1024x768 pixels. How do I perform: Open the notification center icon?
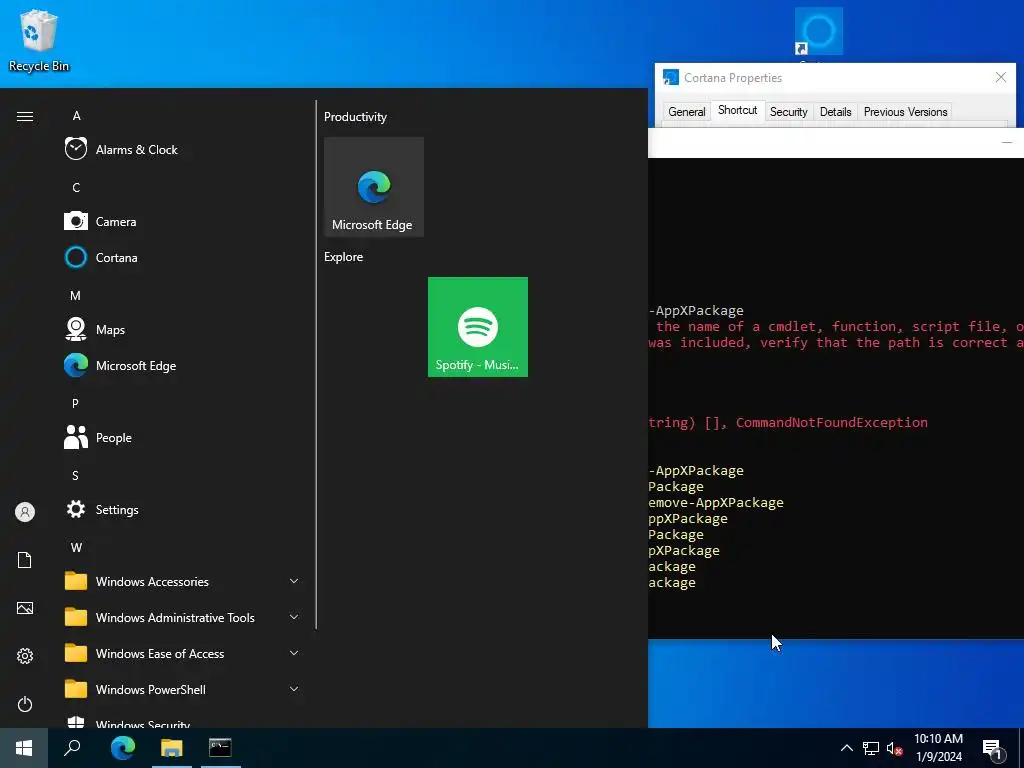(x=992, y=749)
